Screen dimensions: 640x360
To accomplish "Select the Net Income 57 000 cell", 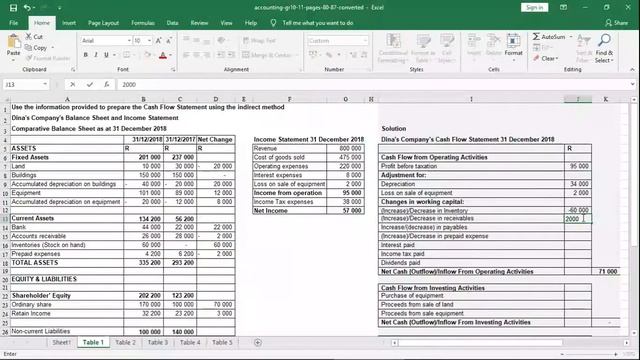I will point(345,211).
